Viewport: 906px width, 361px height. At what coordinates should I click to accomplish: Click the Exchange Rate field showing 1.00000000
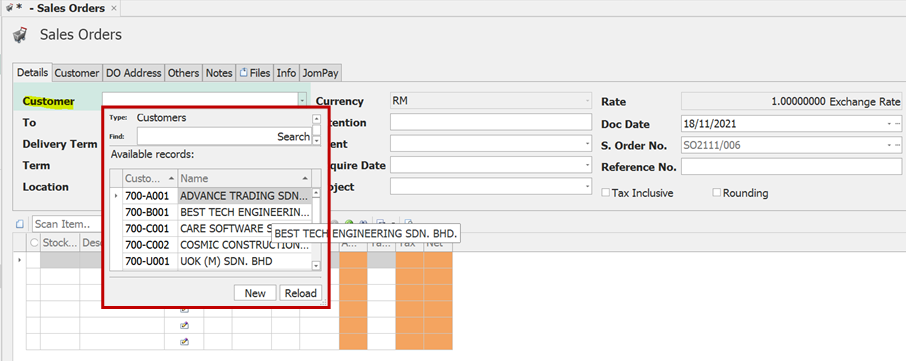[x=791, y=101]
